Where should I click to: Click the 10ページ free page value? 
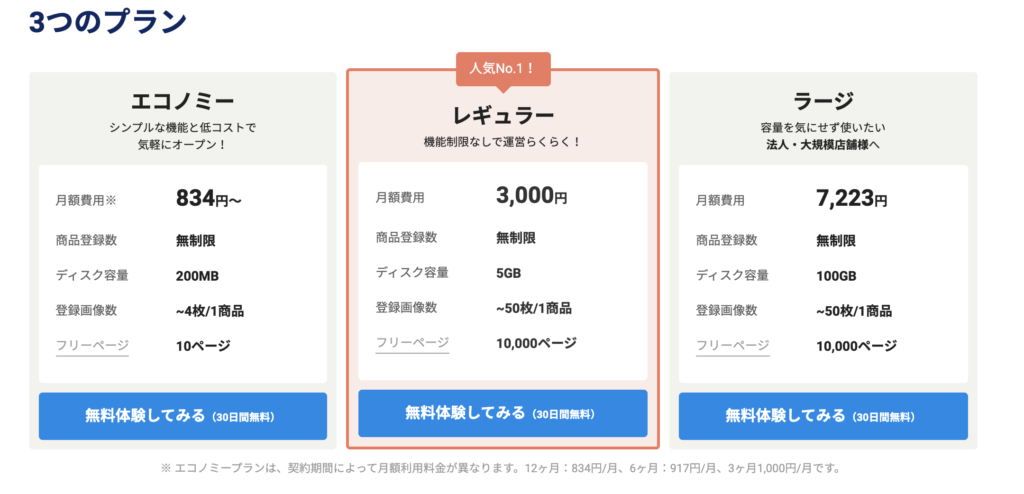203,346
